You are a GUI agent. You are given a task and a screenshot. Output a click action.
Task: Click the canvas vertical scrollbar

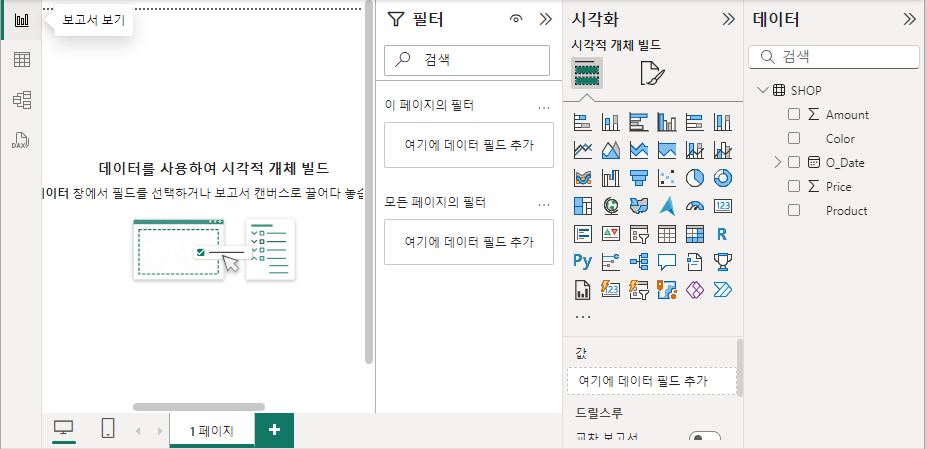[369, 182]
